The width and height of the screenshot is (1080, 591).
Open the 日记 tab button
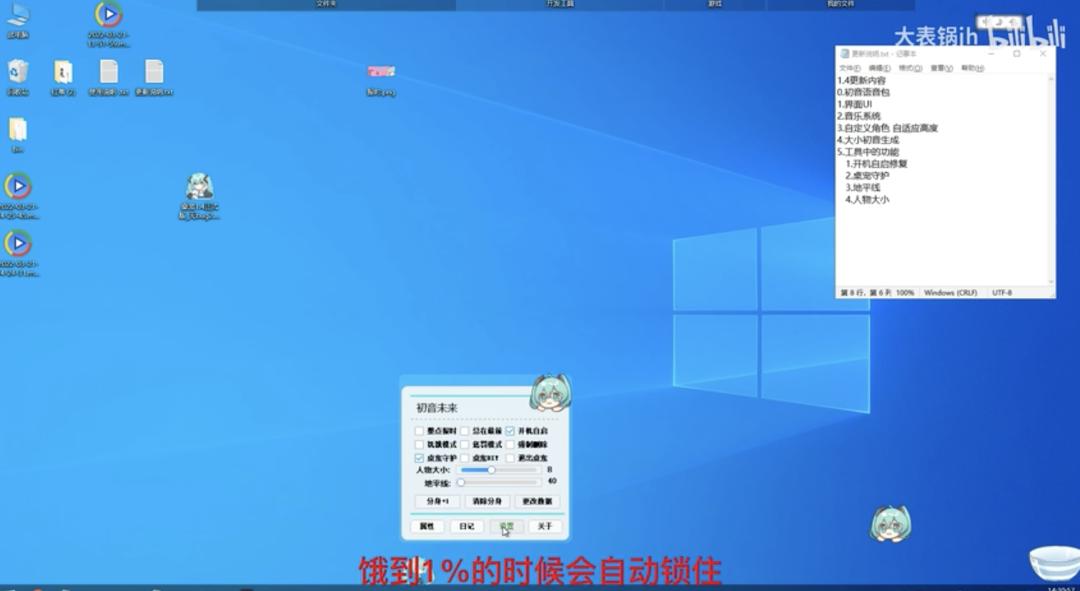pos(466,526)
